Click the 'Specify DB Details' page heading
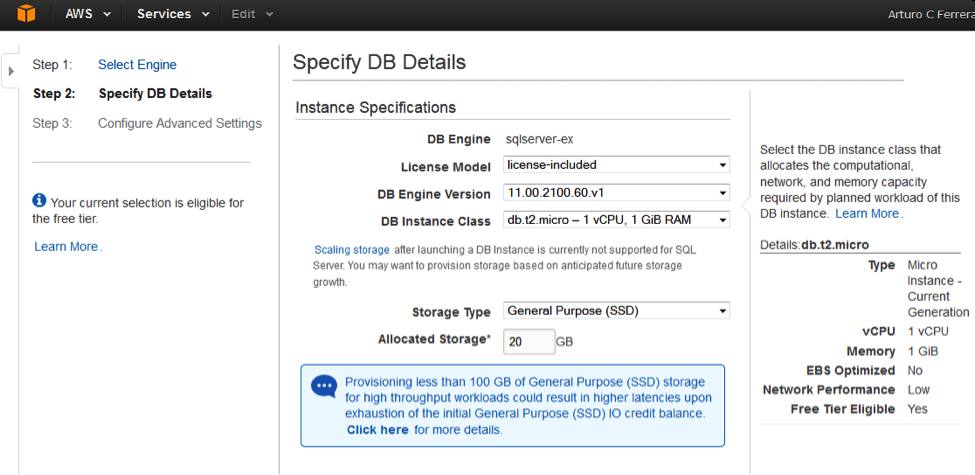Image resolution: width=975 pixels, height=475 pixels. pos(379,62)
